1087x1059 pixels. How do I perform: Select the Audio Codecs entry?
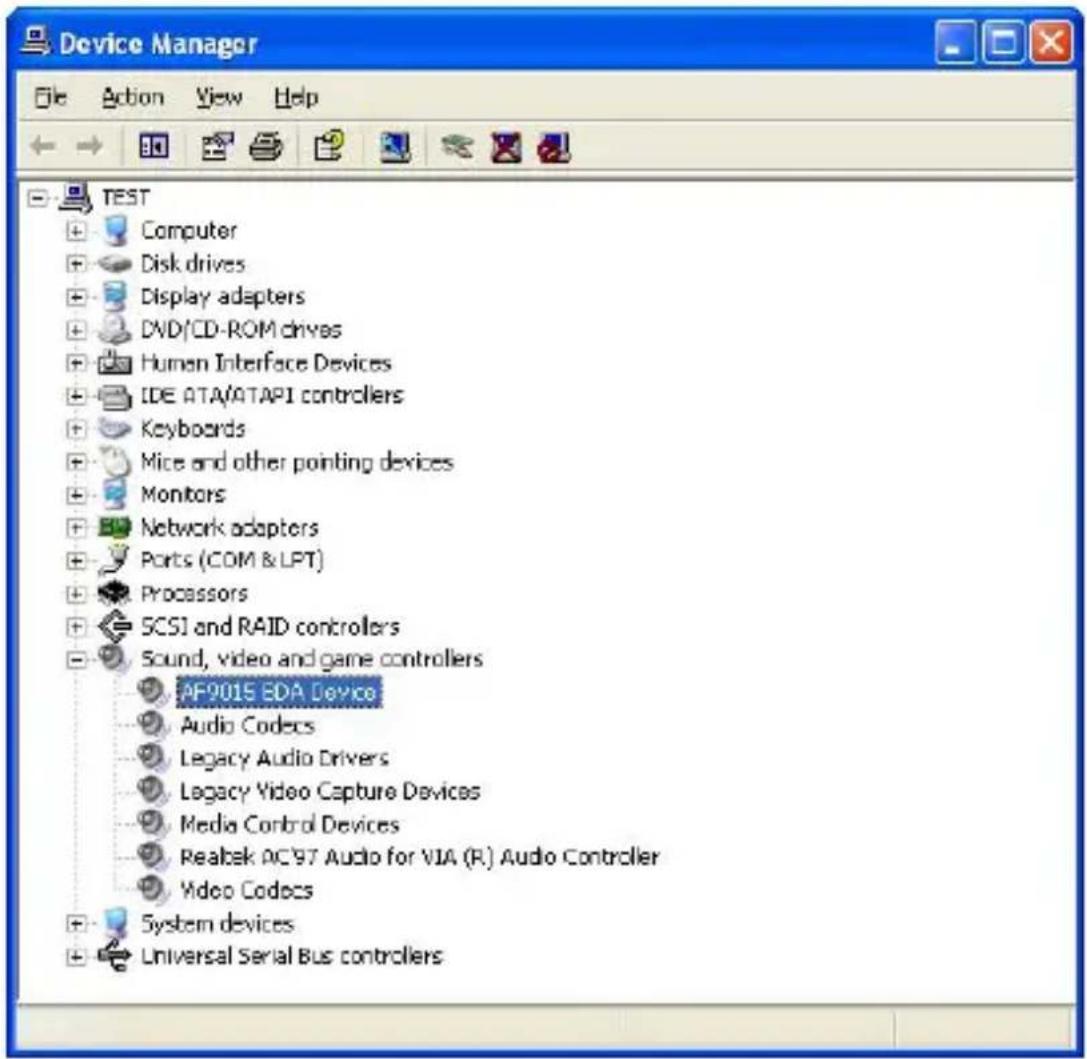tap(247, 725)
